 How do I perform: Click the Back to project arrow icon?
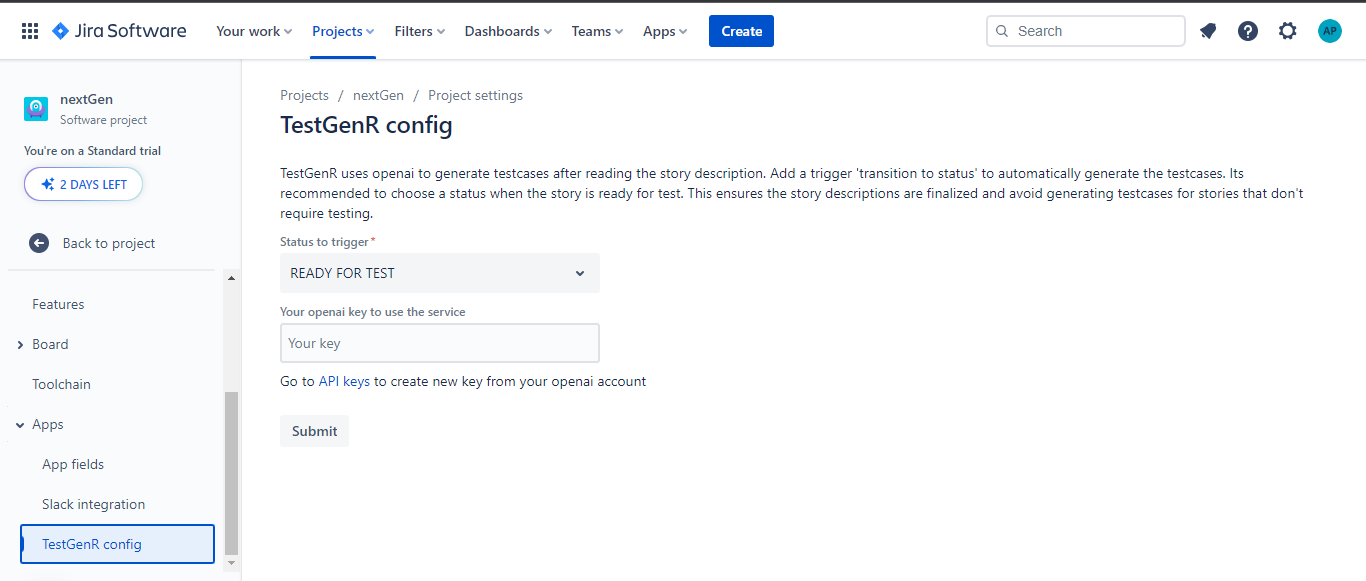[x=39, y=243]
